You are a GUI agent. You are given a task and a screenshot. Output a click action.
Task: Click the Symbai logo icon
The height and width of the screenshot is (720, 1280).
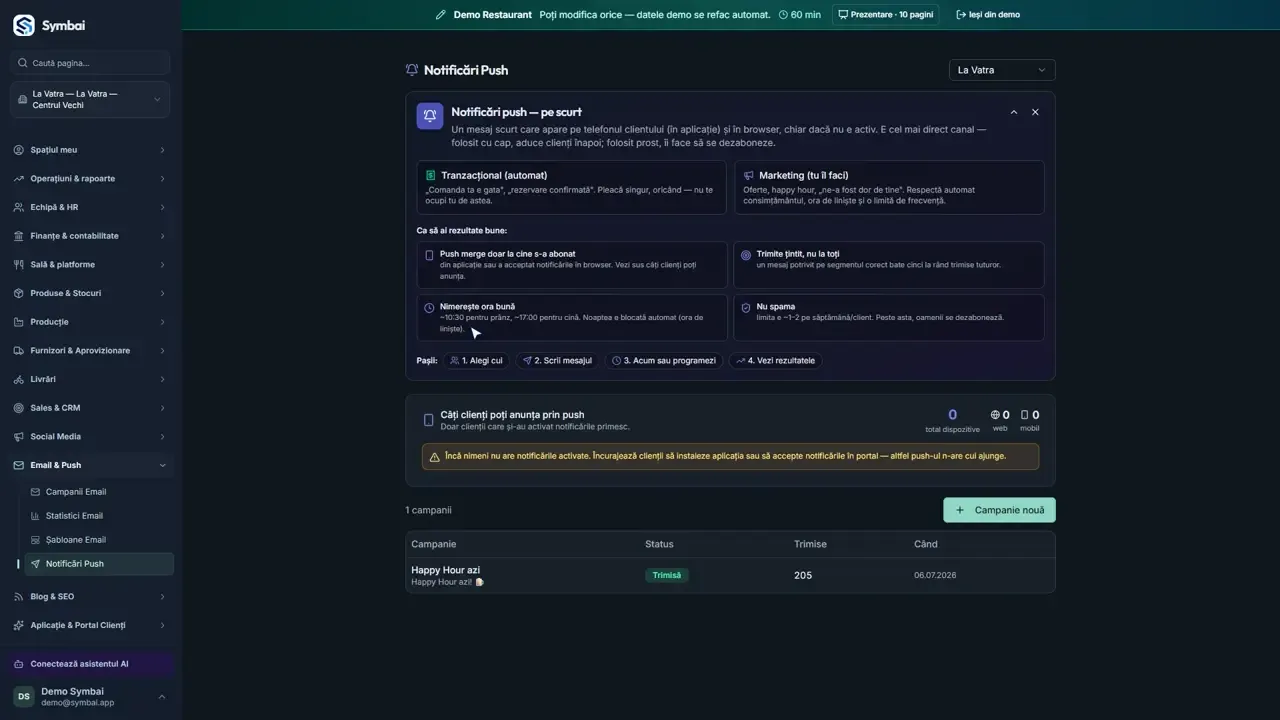(x=23, y=25)
